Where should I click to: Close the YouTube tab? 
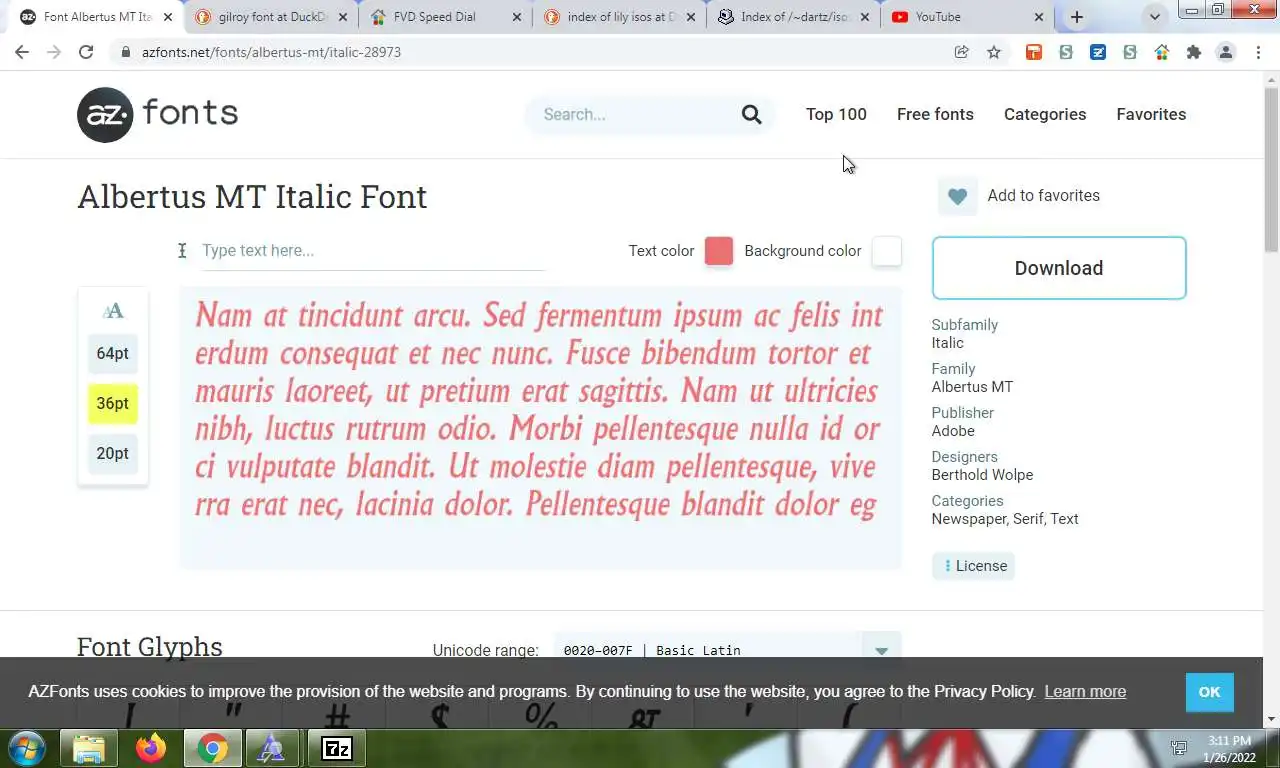point(1039,17)
